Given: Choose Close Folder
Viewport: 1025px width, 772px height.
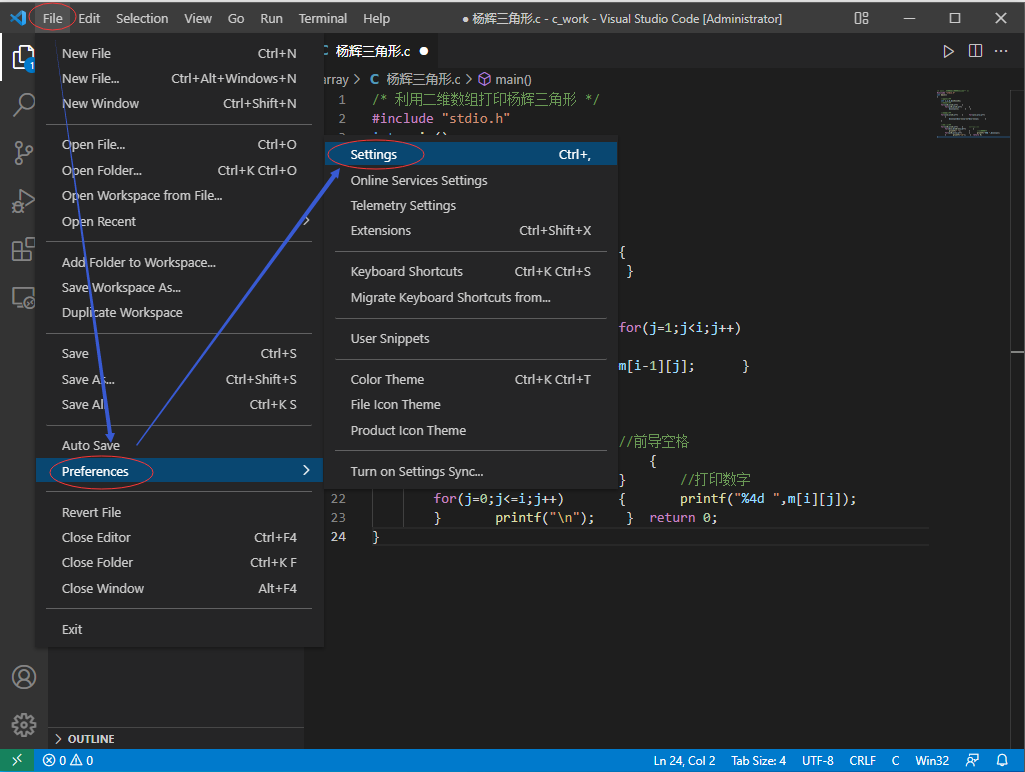Looking at the screenshot, I should tap(179, 562).
